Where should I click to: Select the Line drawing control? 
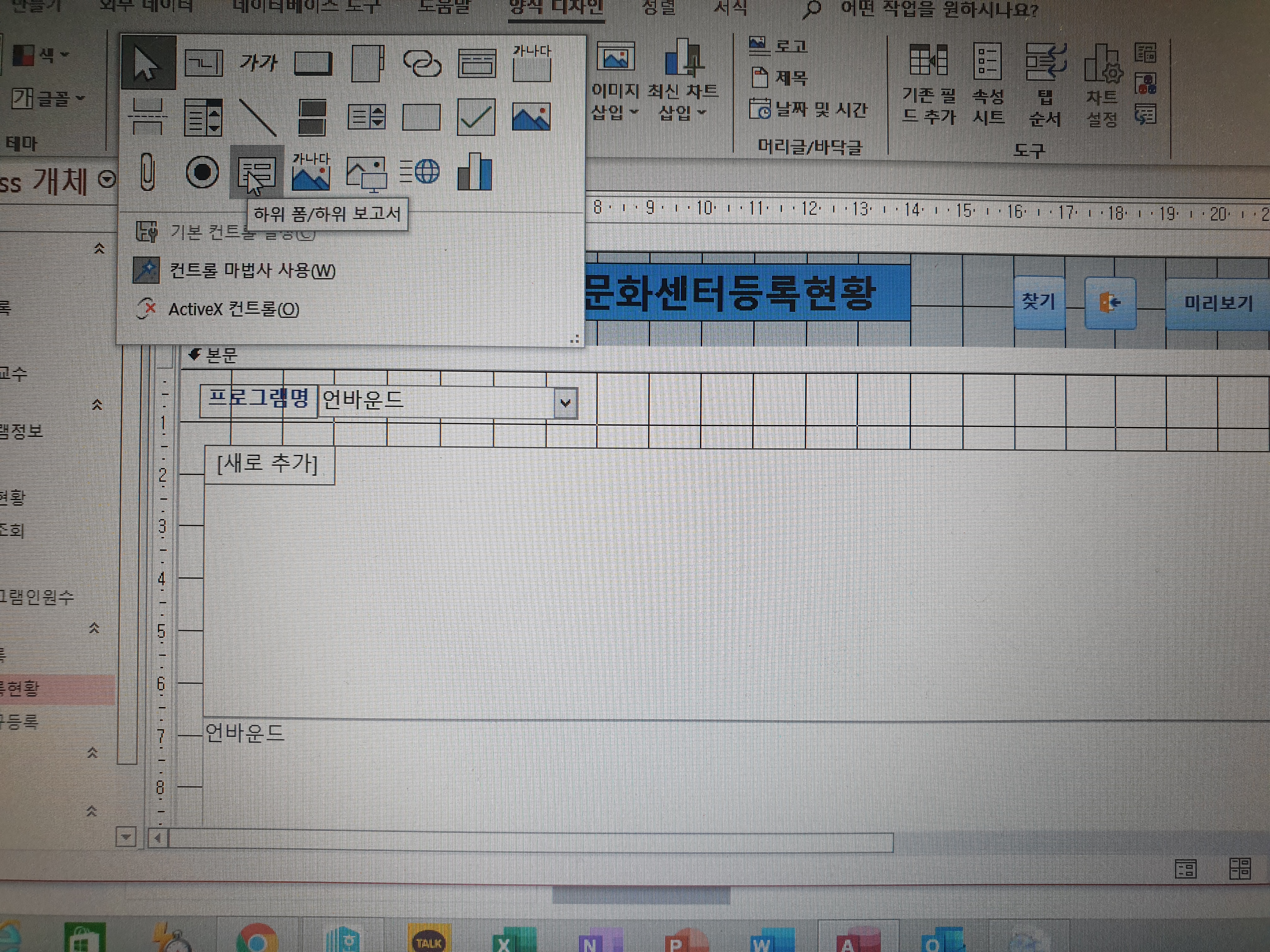pyautogui.click(x=258, y=117)
